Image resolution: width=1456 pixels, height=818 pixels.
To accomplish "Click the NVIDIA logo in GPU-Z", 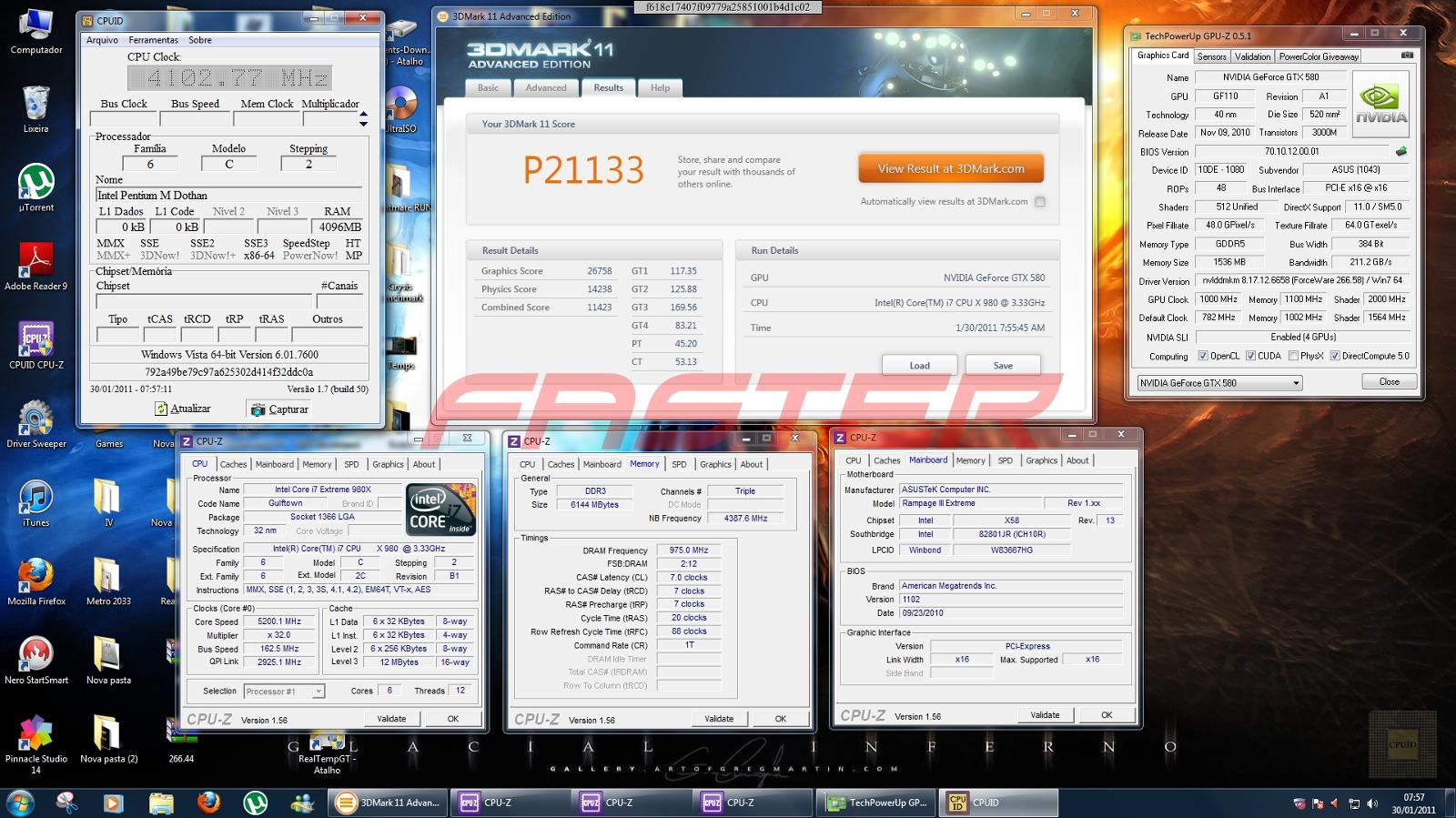I will 1381,105.
